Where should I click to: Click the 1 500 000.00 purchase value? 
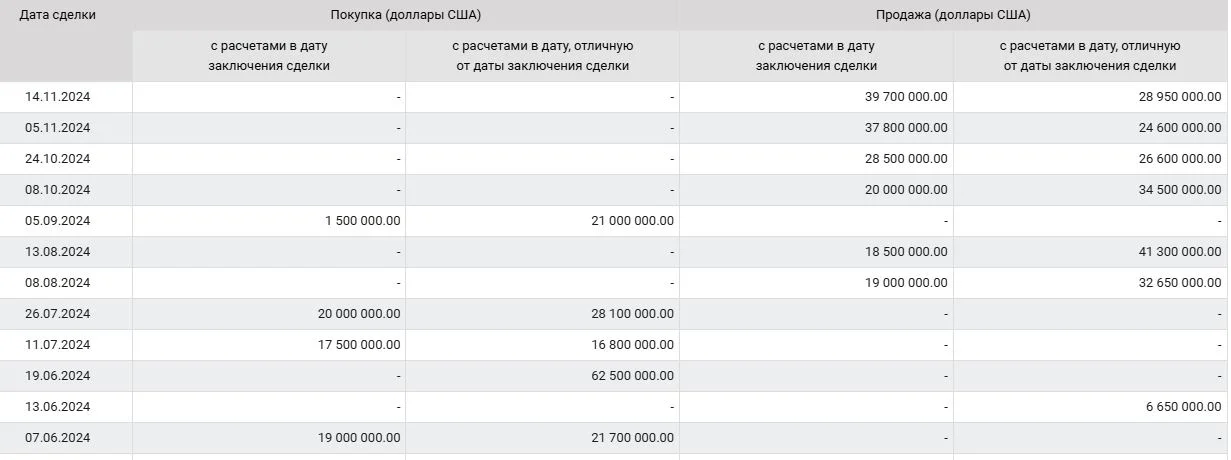[x=363, y=221]
